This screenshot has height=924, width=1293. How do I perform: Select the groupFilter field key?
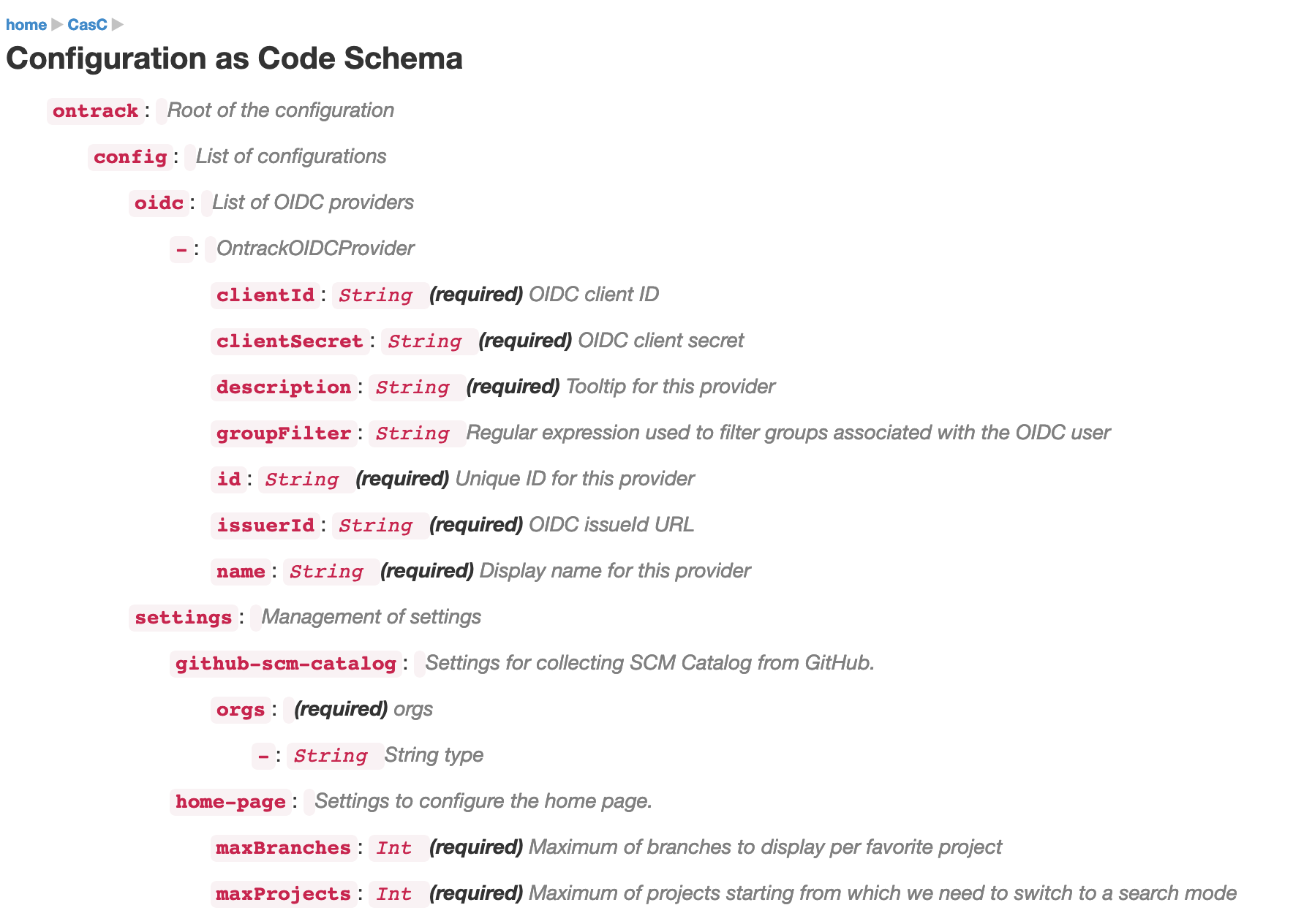coord(284,433)
